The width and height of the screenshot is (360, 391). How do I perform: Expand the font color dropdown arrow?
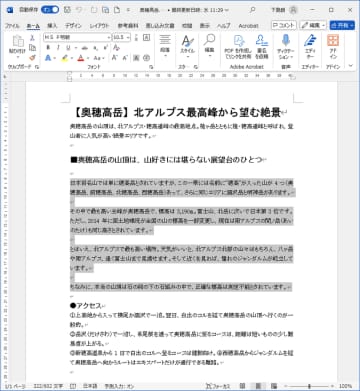click(88, 58)
